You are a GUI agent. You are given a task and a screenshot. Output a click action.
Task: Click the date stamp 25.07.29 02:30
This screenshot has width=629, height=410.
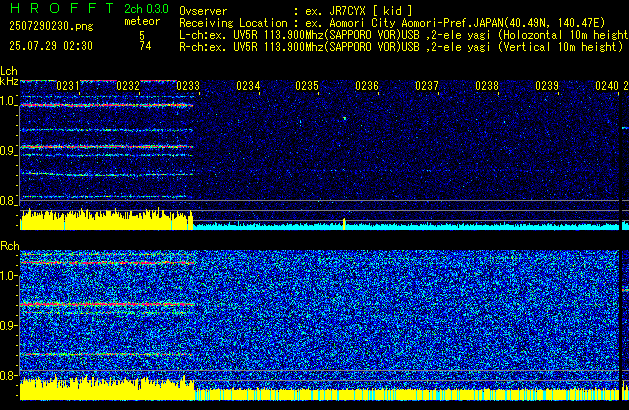tap(51, 46)
